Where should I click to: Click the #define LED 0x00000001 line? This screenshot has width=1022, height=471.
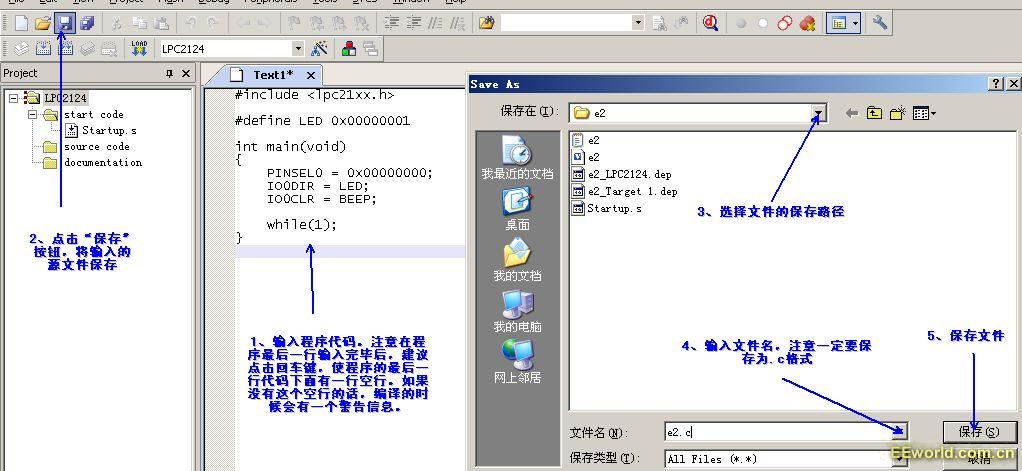[x=323, y=121]
